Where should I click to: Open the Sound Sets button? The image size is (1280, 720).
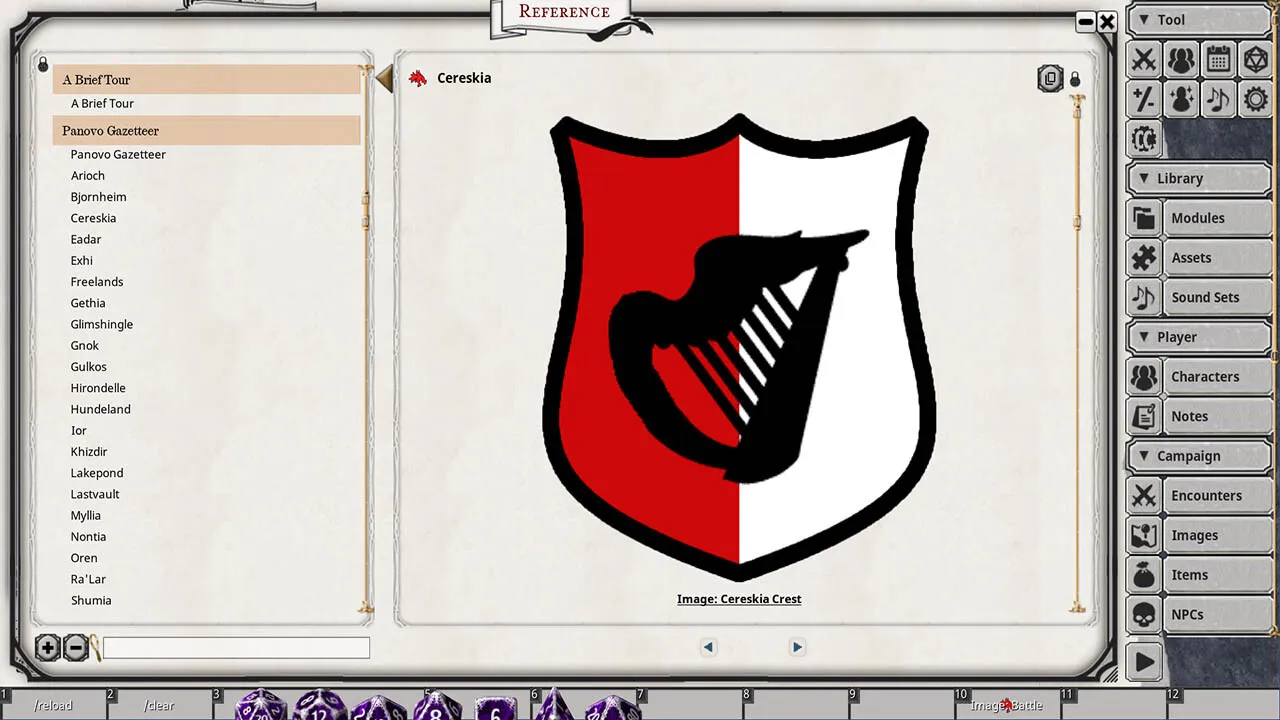[x=1217, y=297]
